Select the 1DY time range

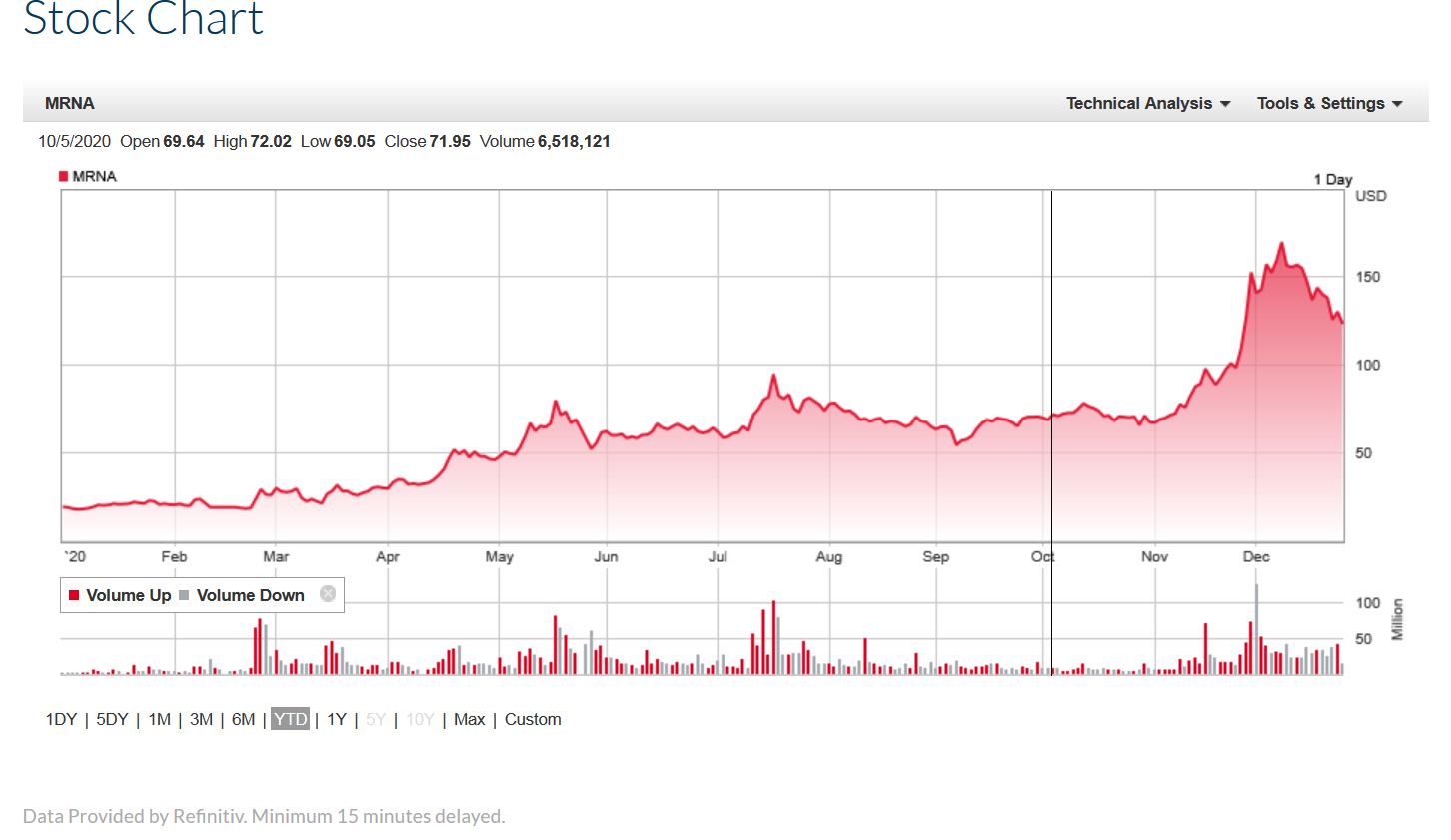[x=61, y=719]
